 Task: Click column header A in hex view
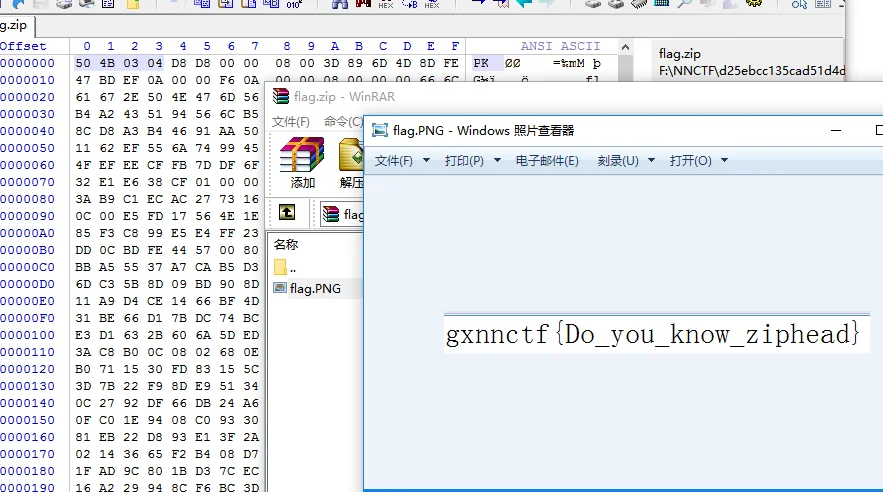(x=335, y=46)
